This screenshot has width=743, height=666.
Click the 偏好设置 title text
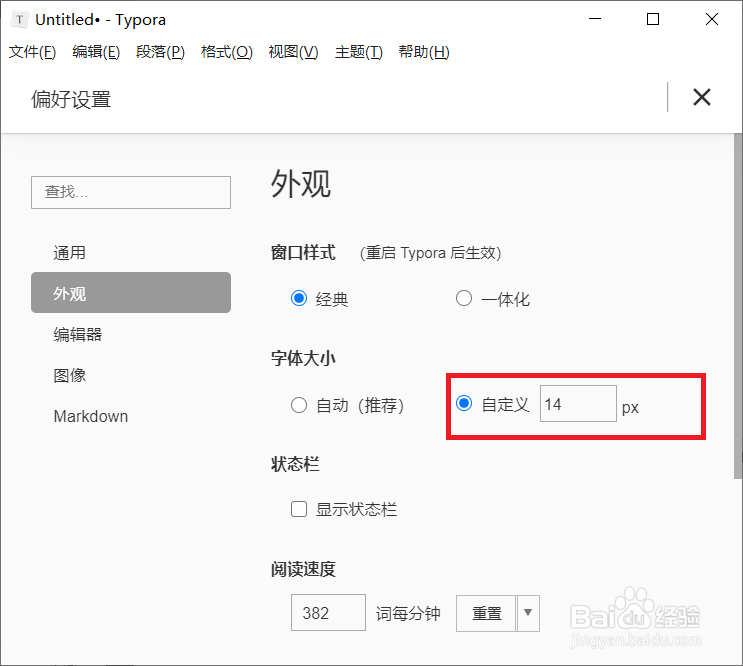click(71, 99)
